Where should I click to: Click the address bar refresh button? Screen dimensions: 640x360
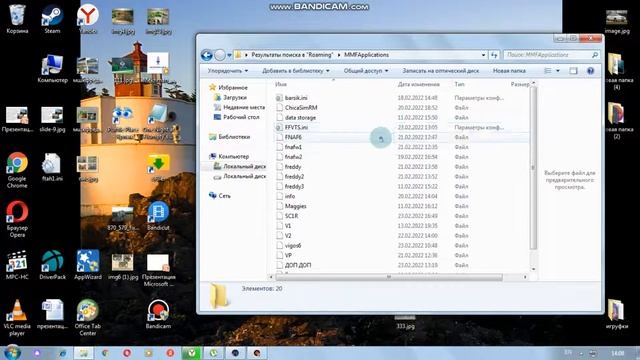tap(494, 55)
